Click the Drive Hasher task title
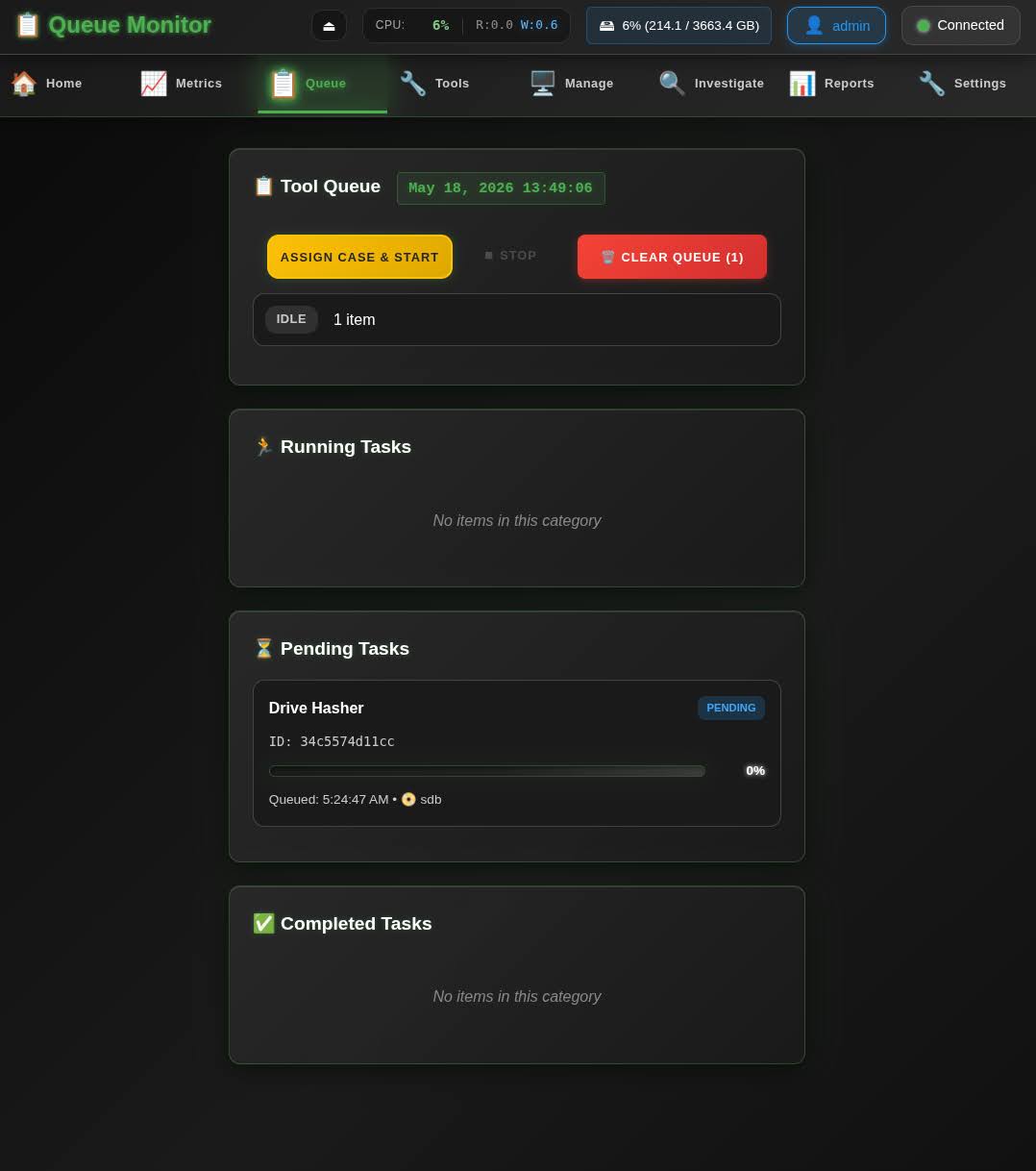Image resolution: width=1036 pixels, height=1171 pixels. coord(316,709)
